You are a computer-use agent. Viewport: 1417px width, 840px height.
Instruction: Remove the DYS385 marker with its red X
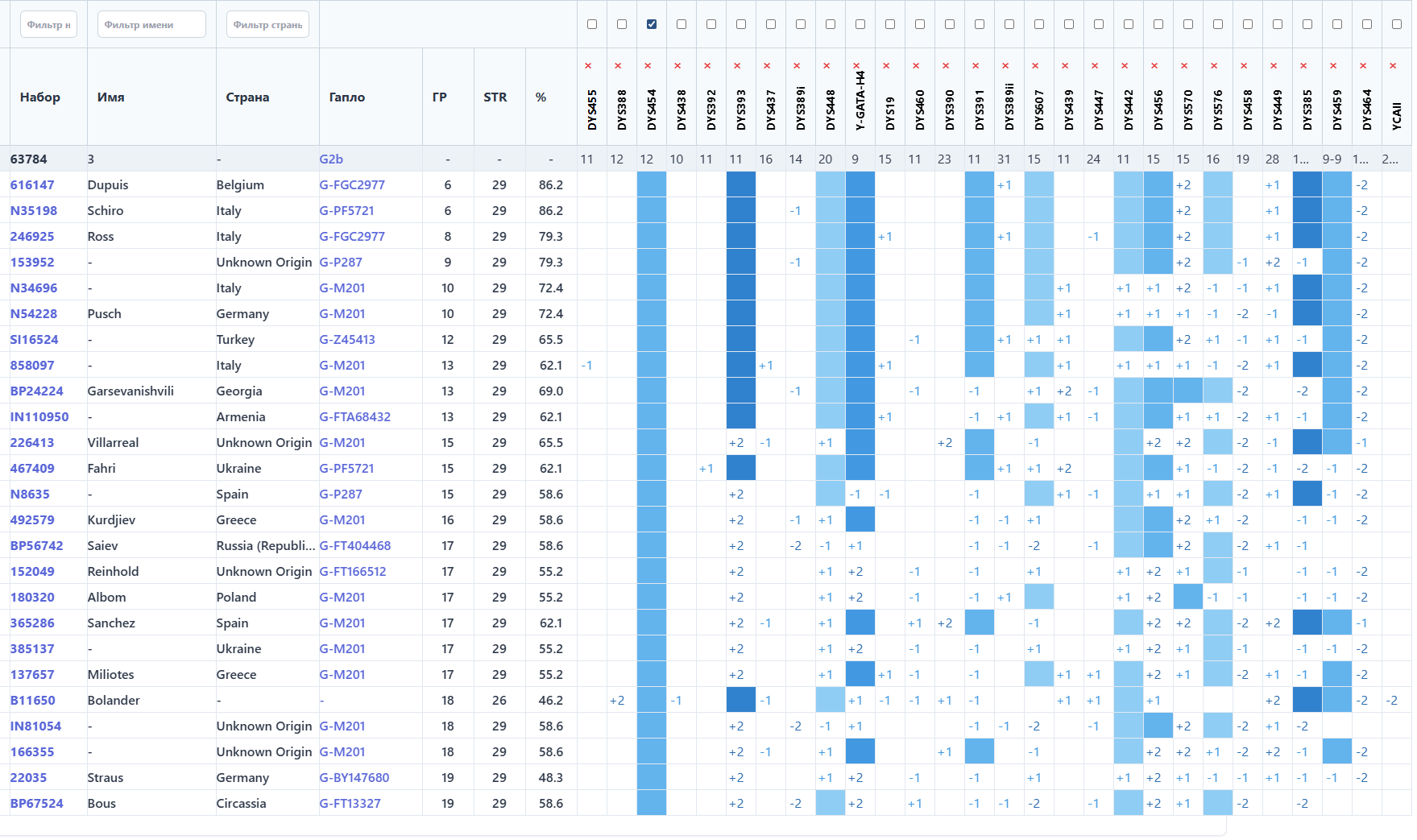pos(1303,66)
